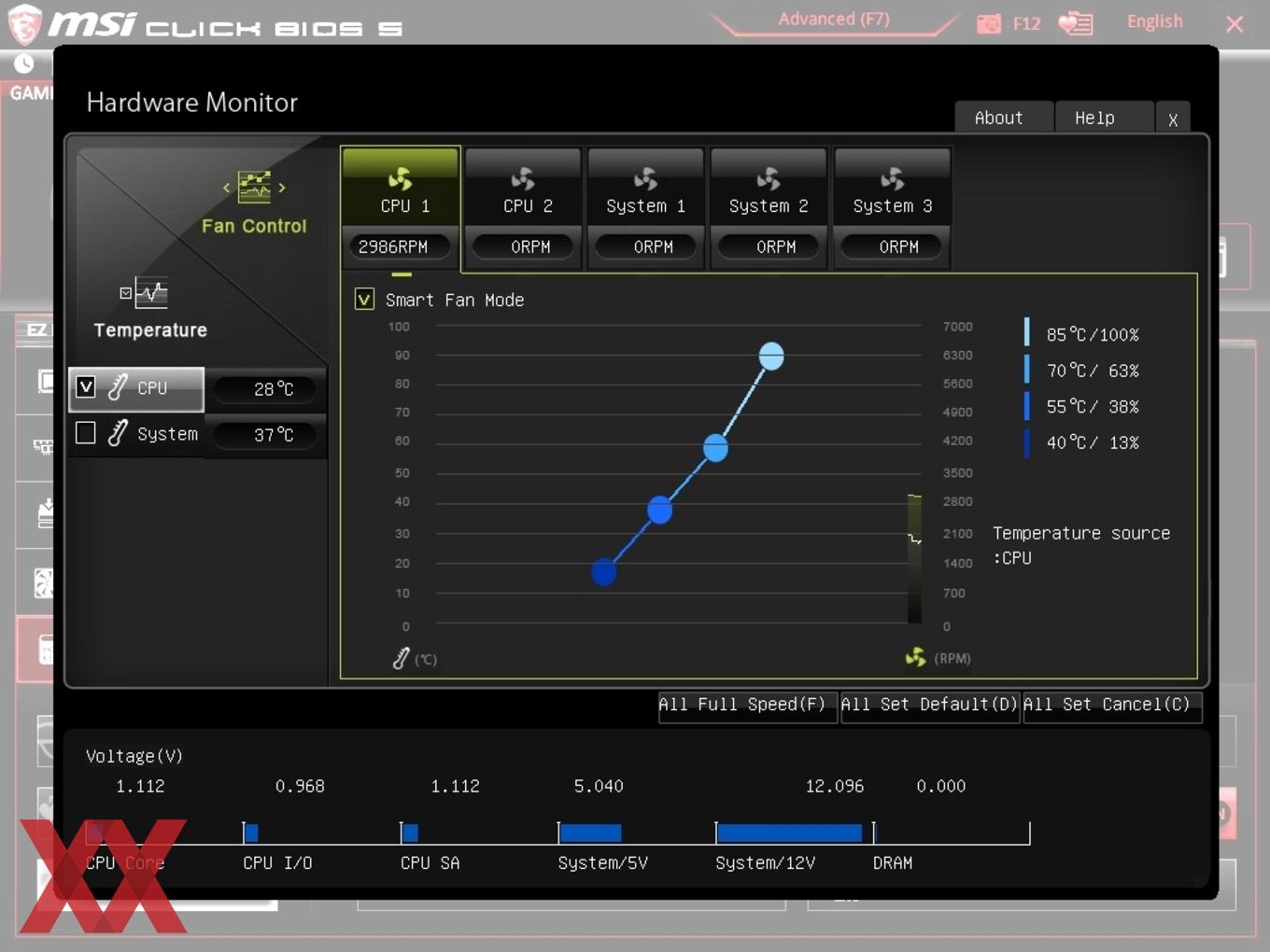Click the 85°C/100% legend entry
The image size is (1270, 952).
[1083, 334]
